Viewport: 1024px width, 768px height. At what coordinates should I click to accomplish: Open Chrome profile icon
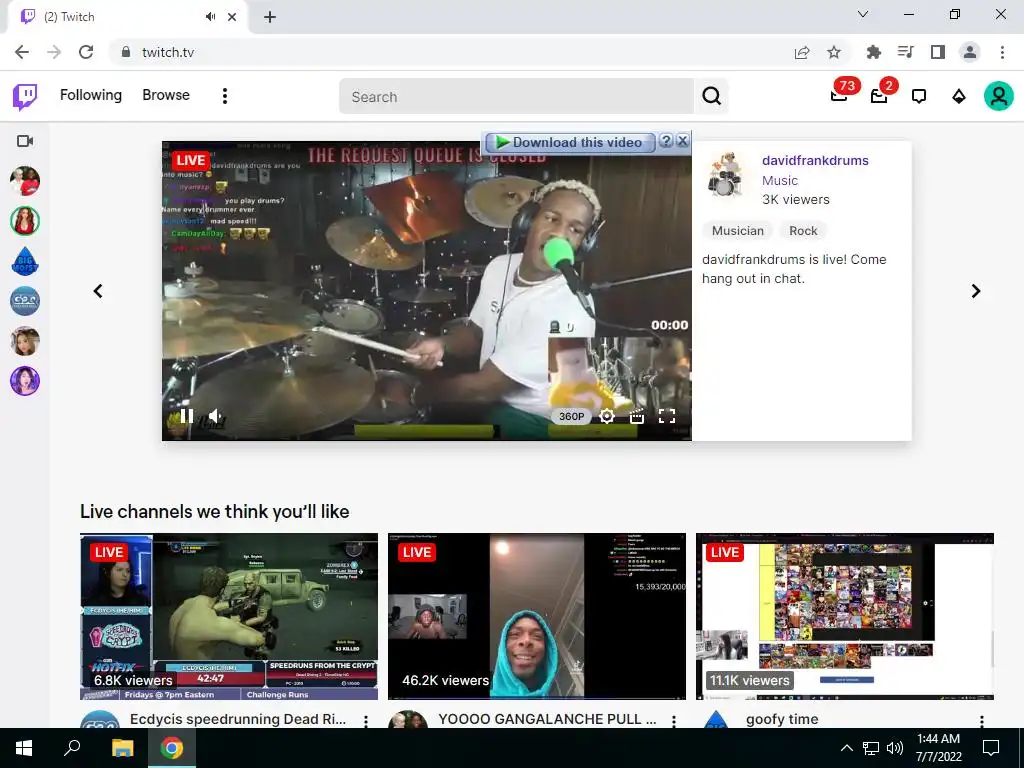tap(970, 52)
